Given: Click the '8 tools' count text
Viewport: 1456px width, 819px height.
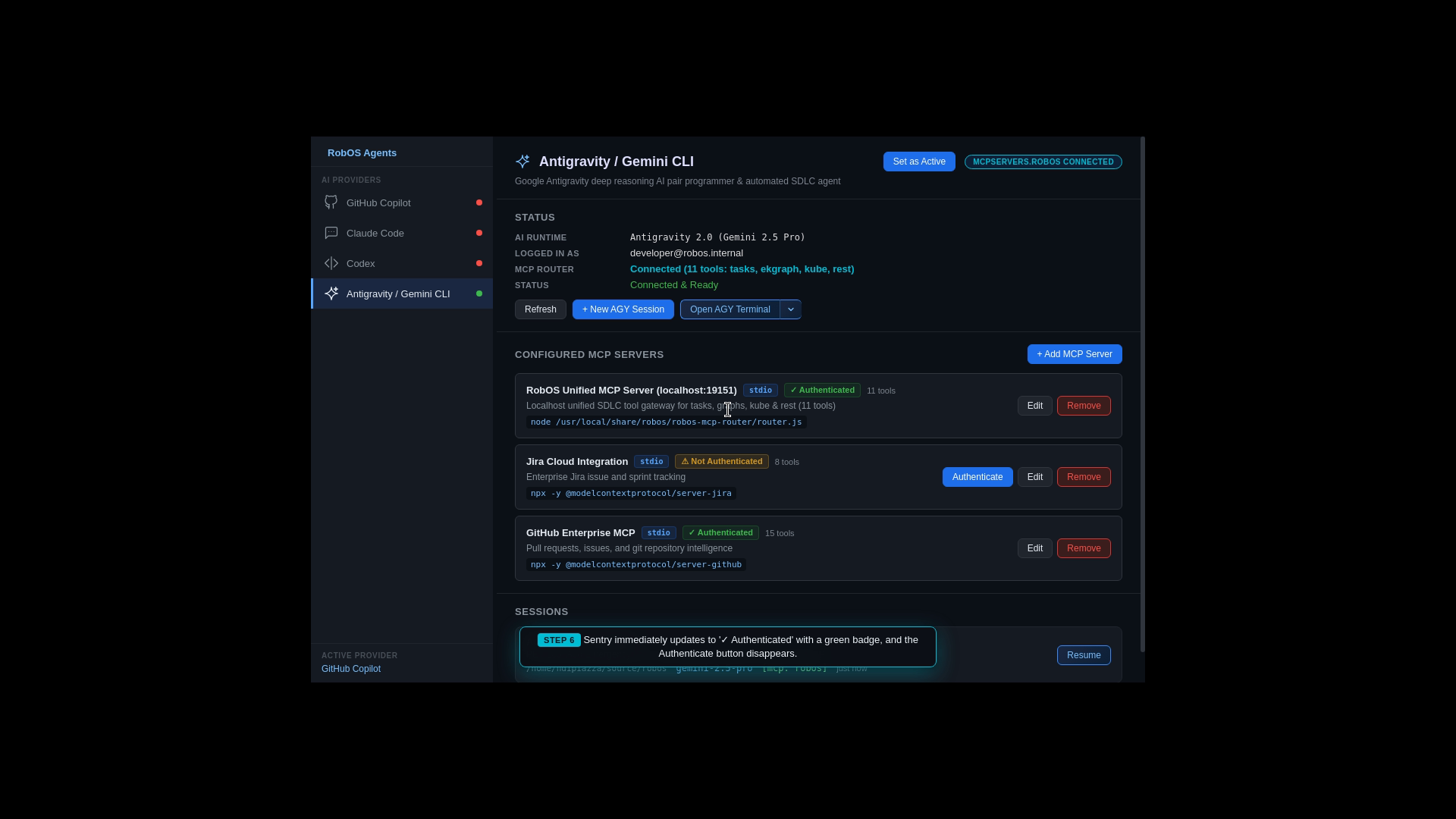Looking at the screenshot, I should (x=787, y=462).
